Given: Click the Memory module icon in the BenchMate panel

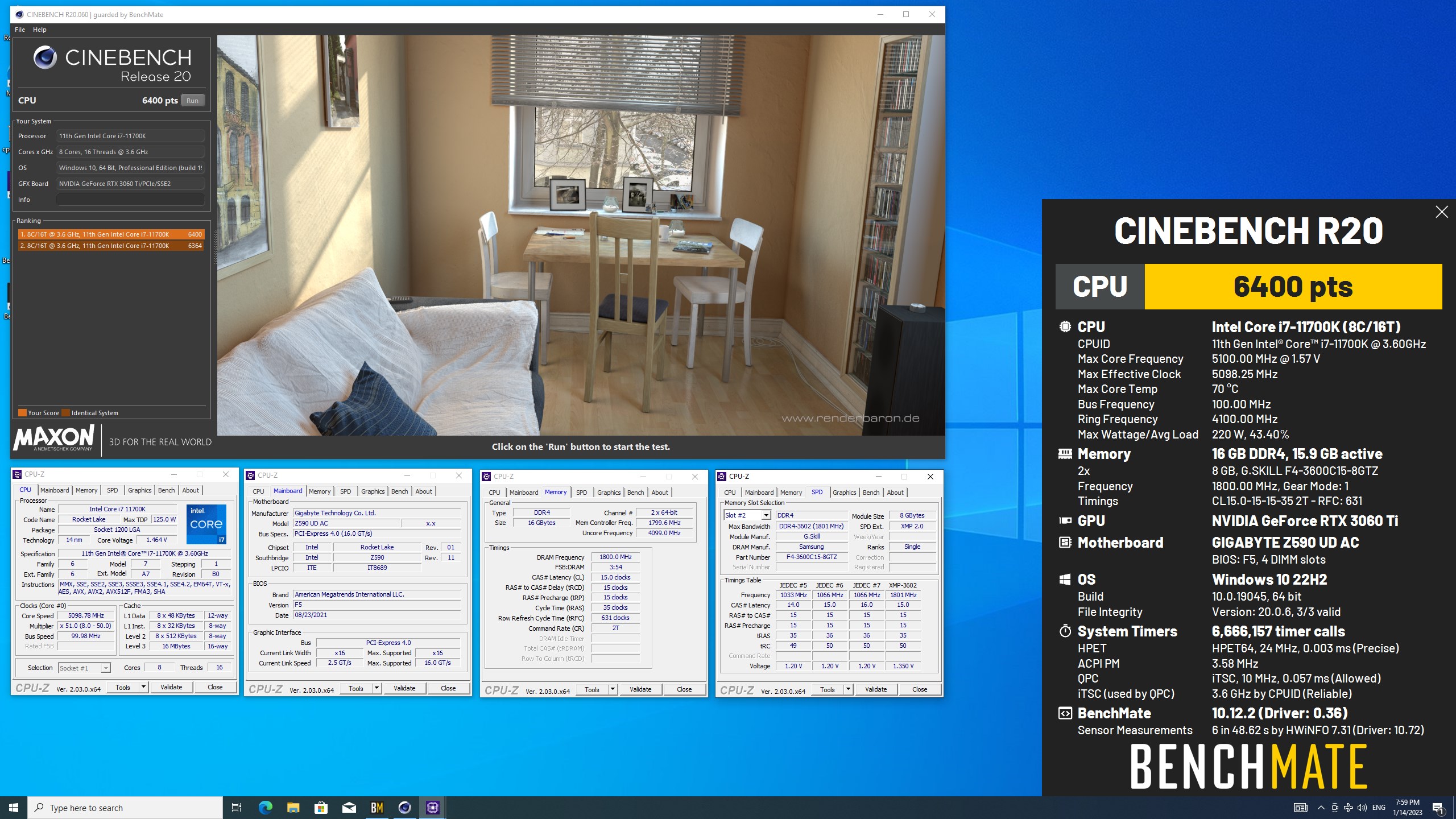Looking at the screenshot, I should coord(1065,454).
